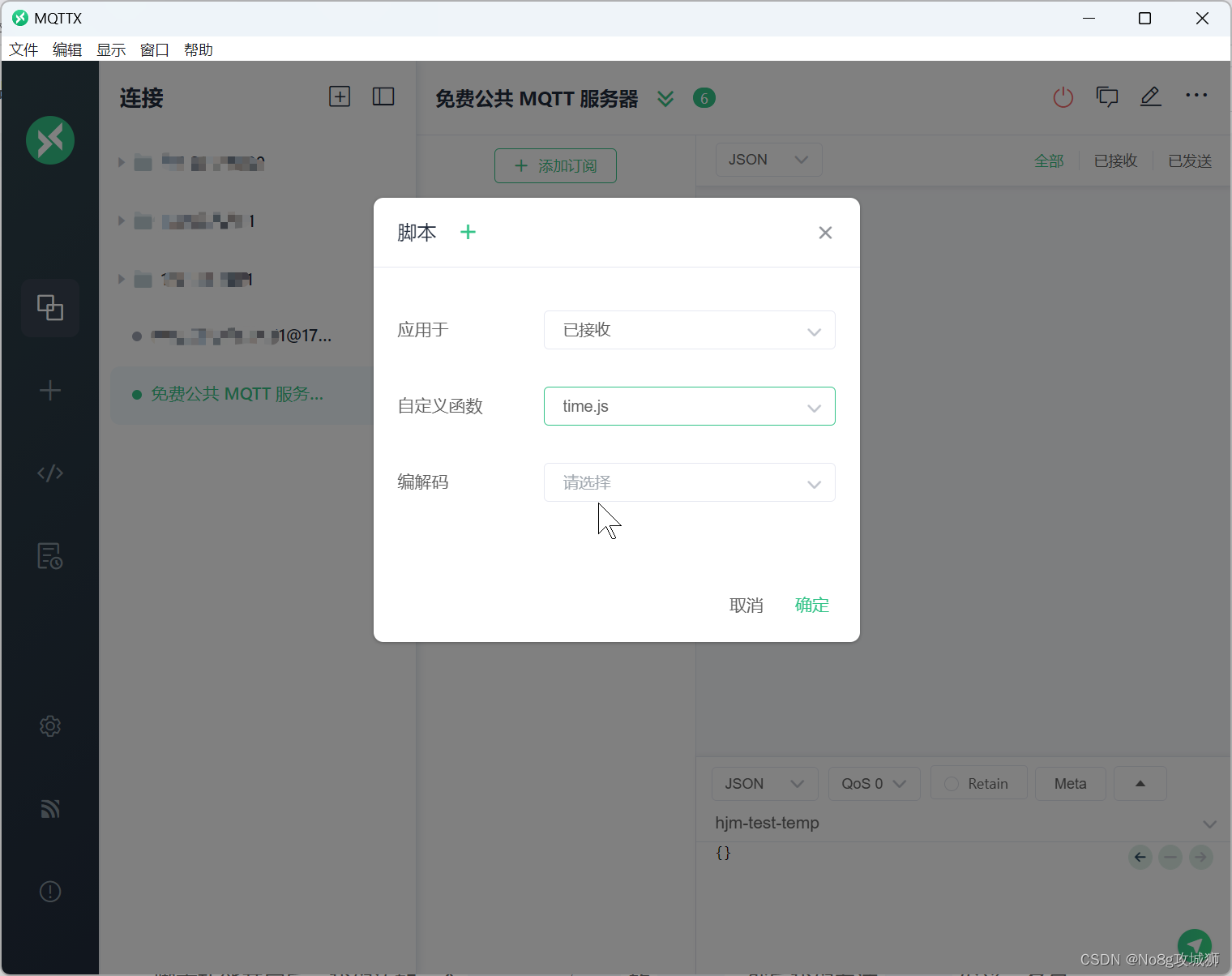Viewport: 1232px width, 976px height.
Task: Open the 帮助 menu
Action: pyautogui.click(x=199, y=49)
